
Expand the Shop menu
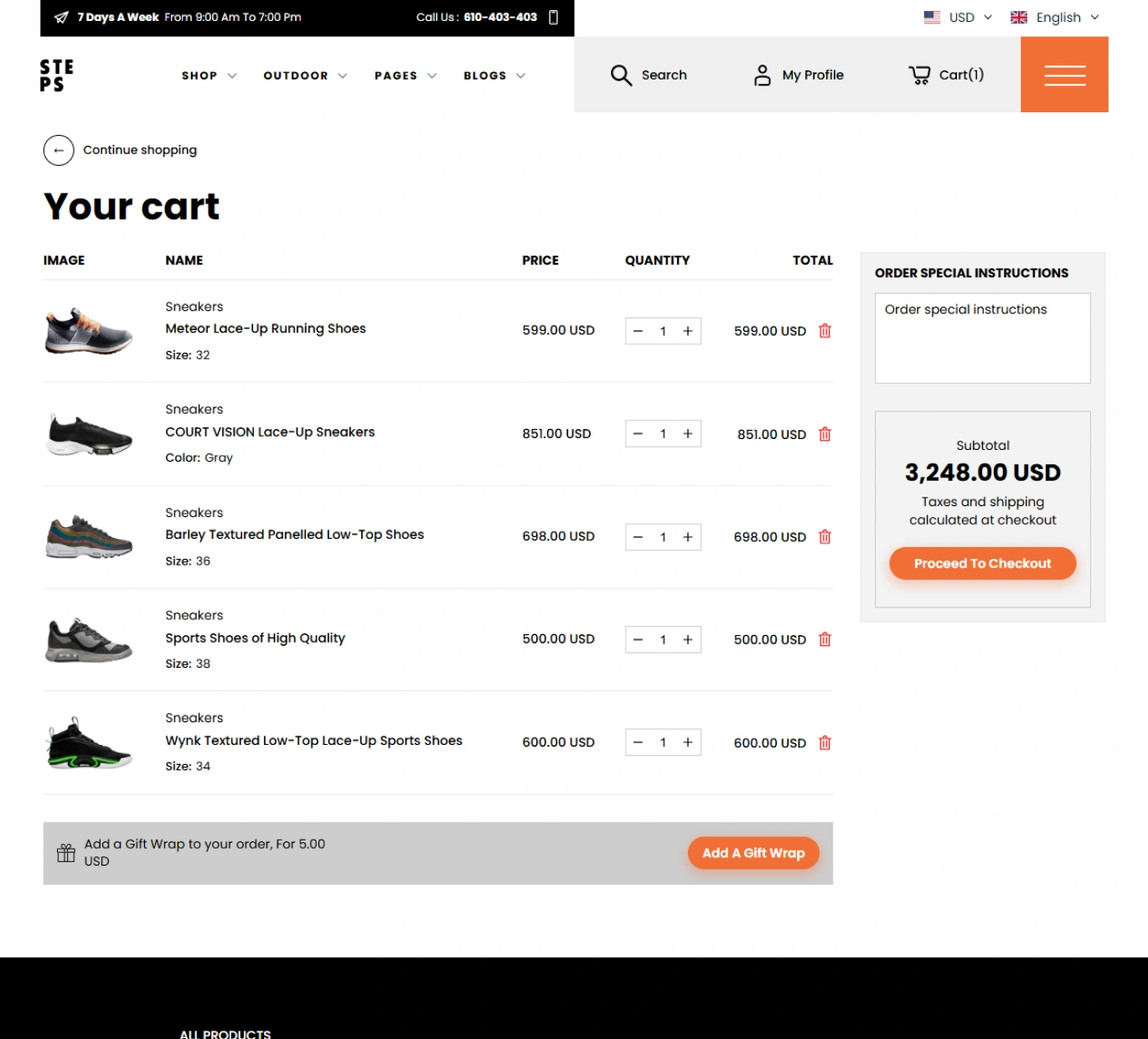point(209,75)
